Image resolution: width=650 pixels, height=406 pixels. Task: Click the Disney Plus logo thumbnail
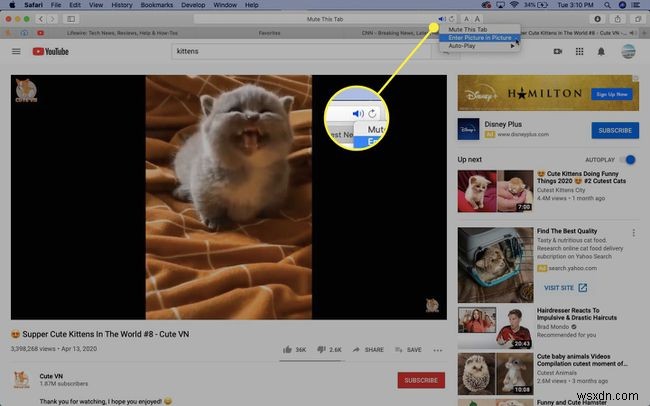[468, 129]
